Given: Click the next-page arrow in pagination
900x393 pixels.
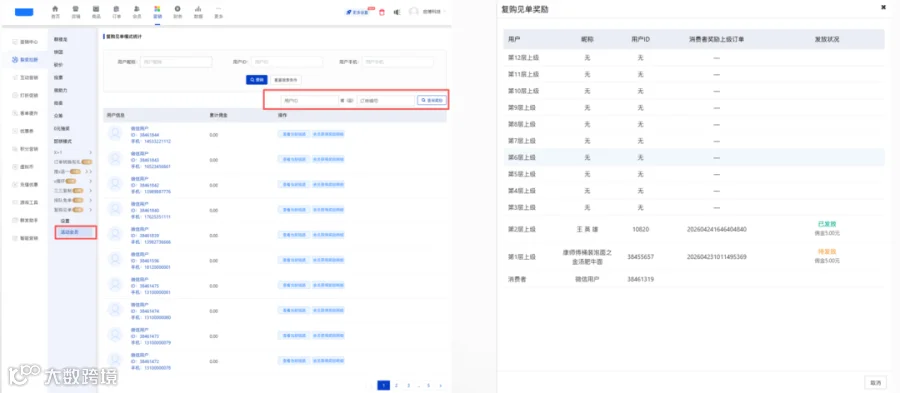Looking at the screenshot, I should [441, 386].
